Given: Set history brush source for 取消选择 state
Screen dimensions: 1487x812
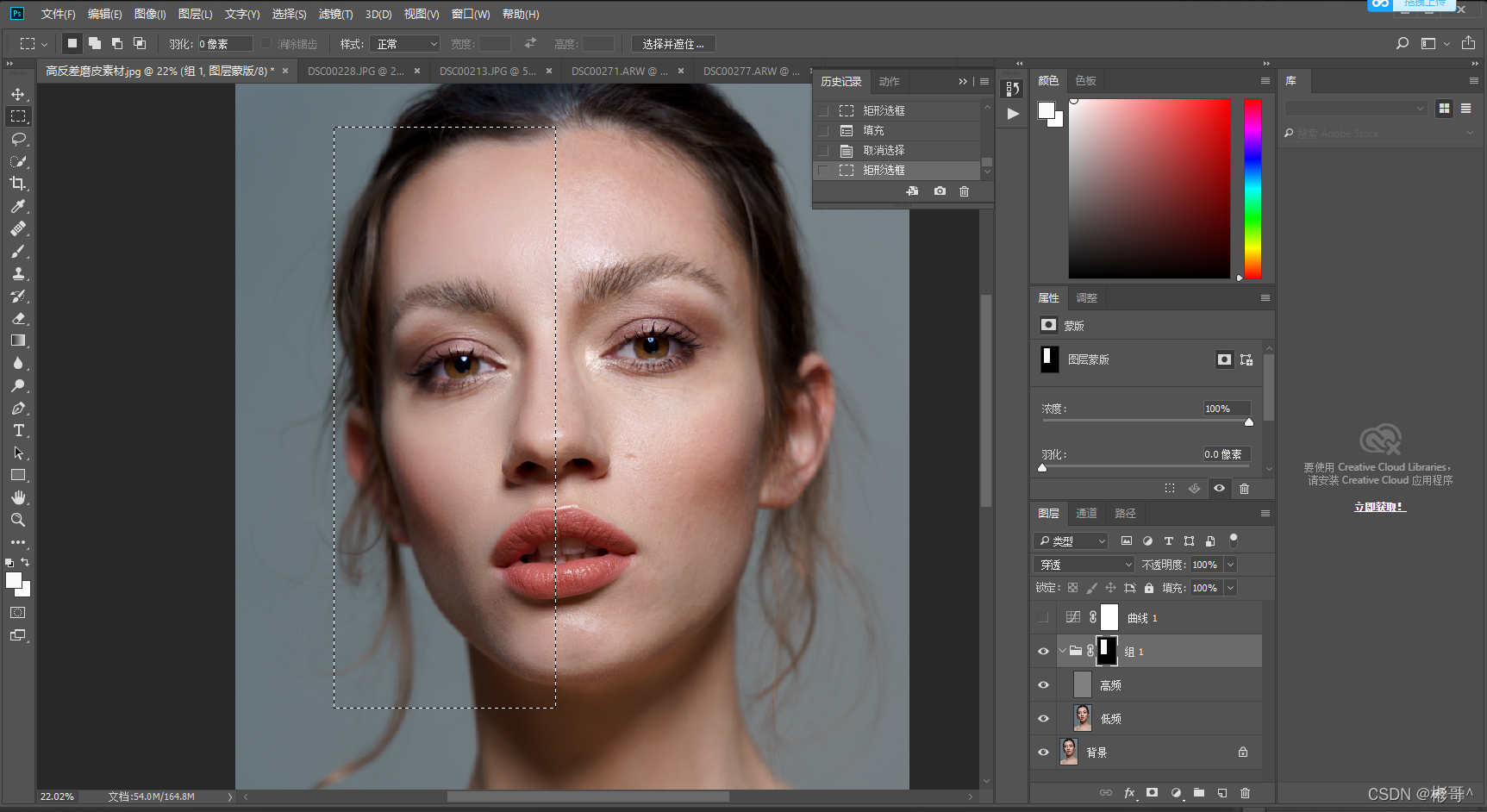Looking at the screenshot, I should coord(823,150).
